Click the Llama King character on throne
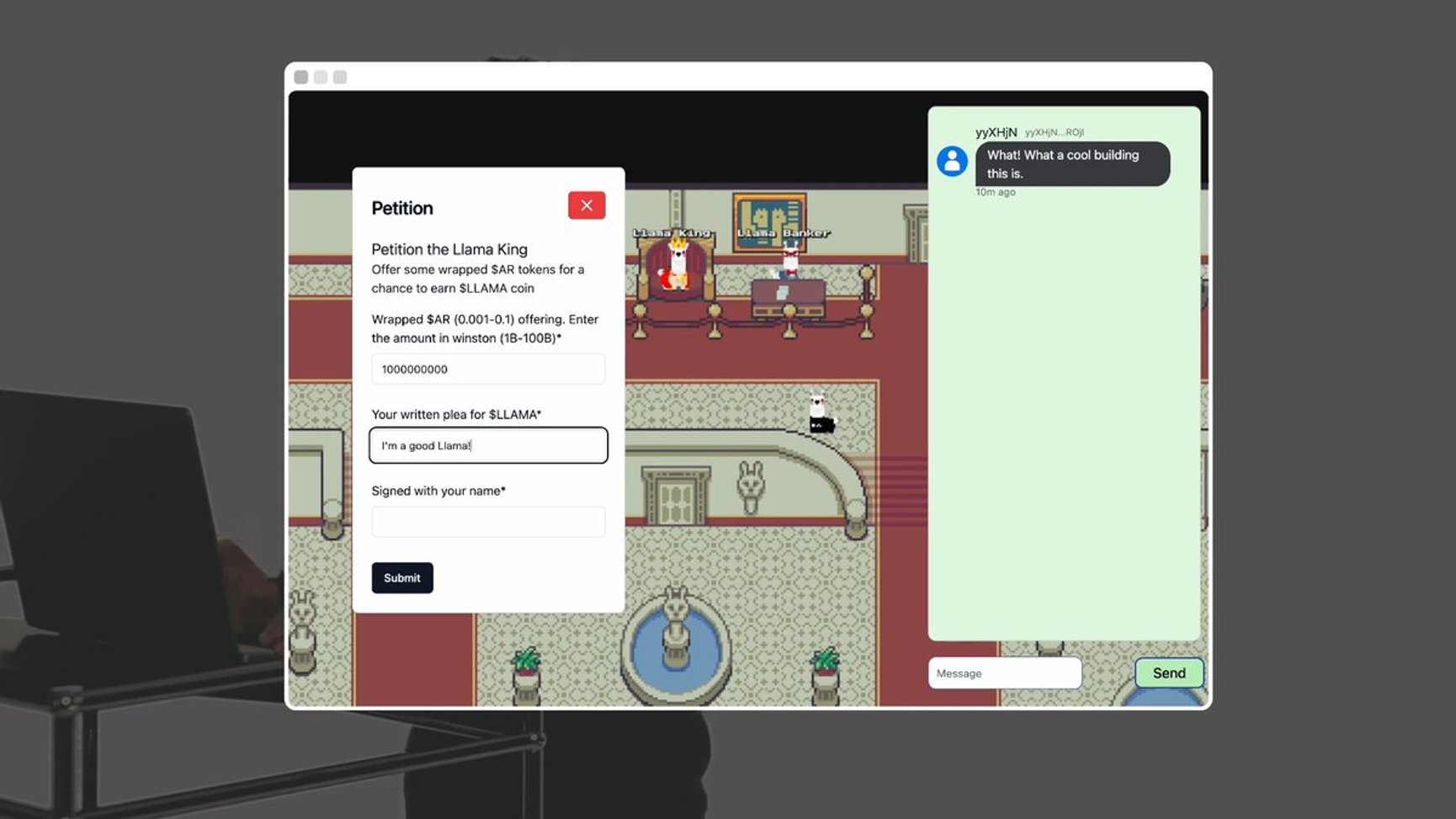 [677, 263]
